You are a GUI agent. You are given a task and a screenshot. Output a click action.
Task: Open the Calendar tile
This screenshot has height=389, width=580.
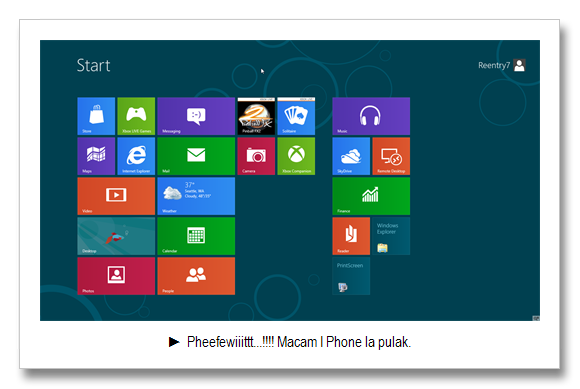pos(196,236)
